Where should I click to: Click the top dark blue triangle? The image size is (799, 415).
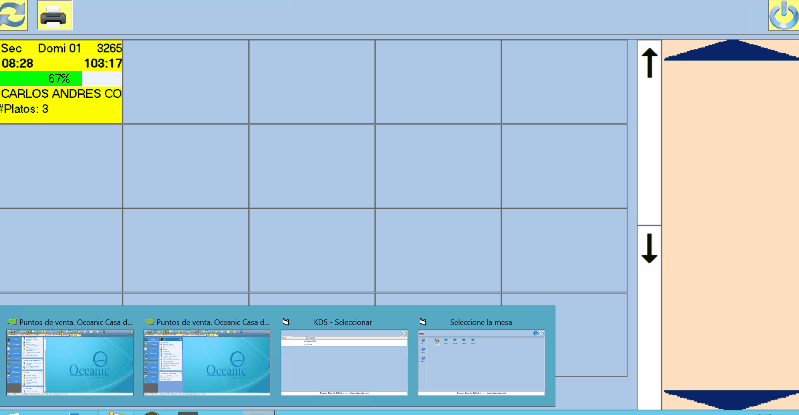coord(730,51)
